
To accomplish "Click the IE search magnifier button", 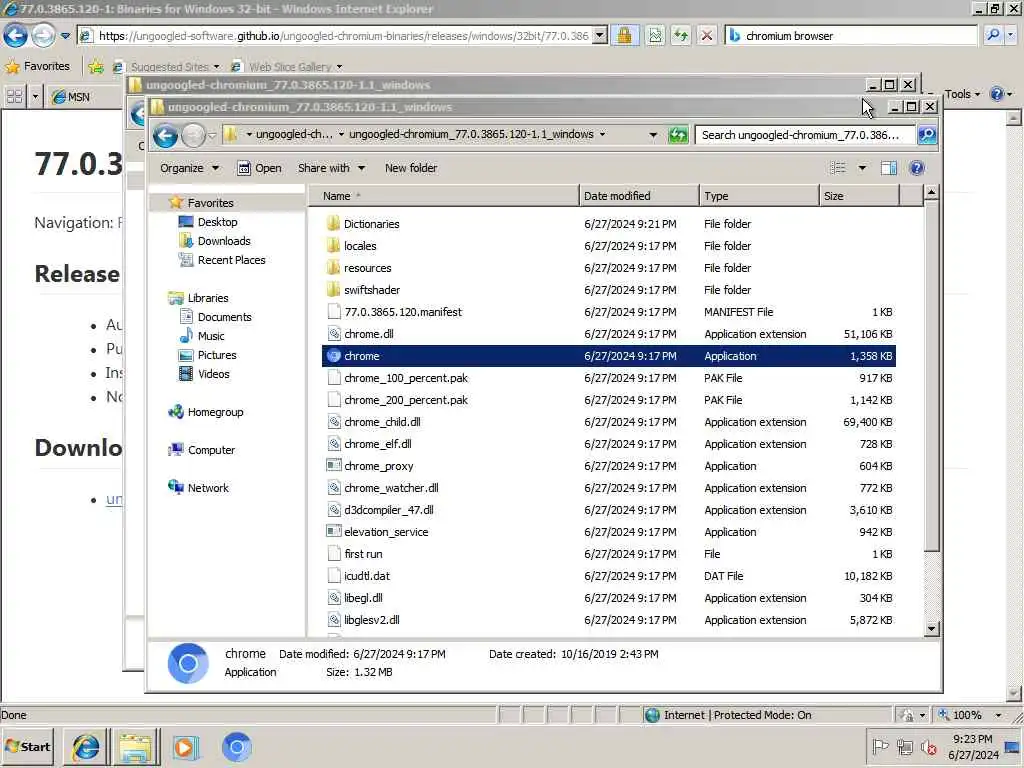I will (993, 35).
